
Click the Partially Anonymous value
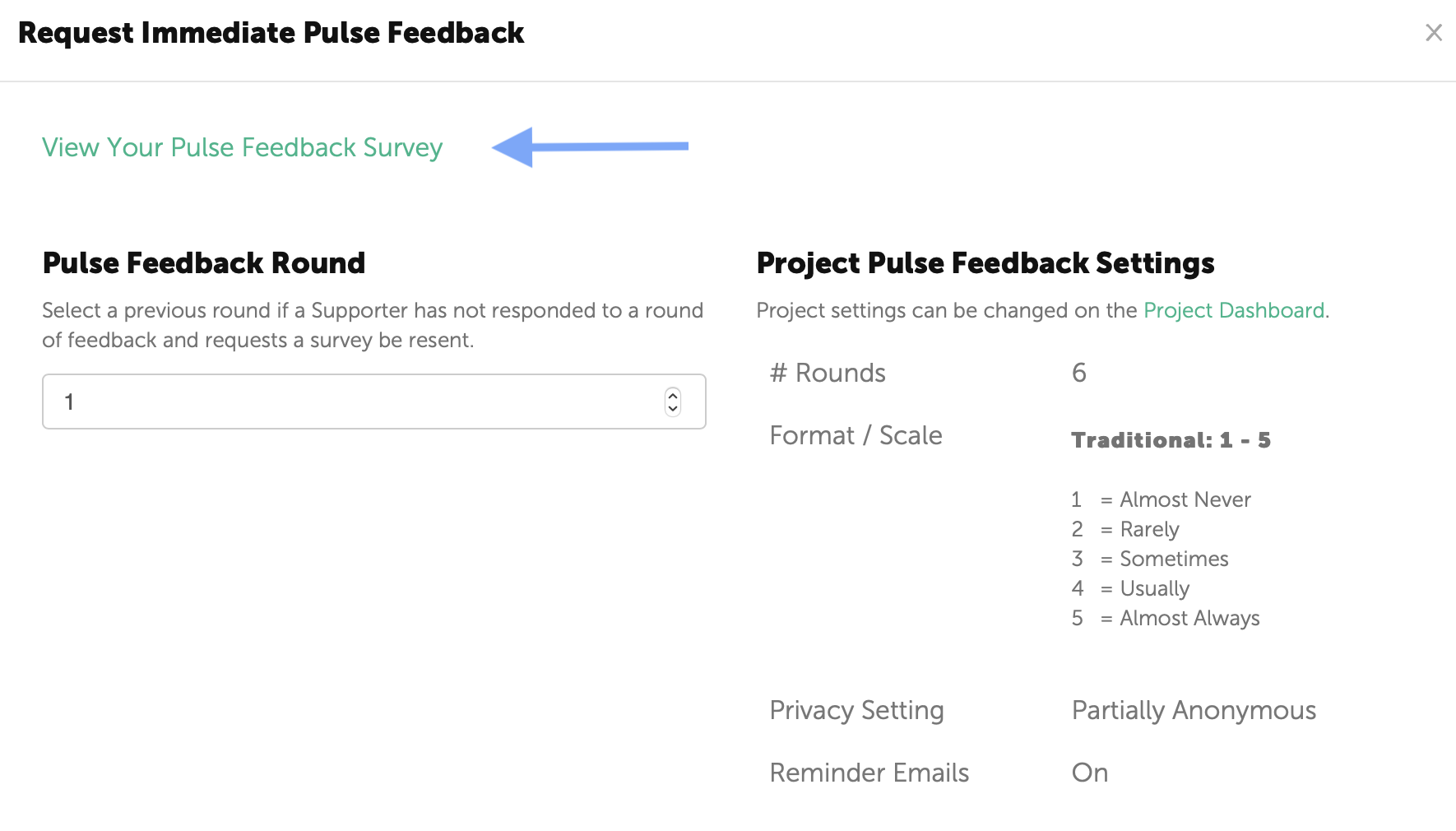pyautogui.click(x=1193, y=710)
